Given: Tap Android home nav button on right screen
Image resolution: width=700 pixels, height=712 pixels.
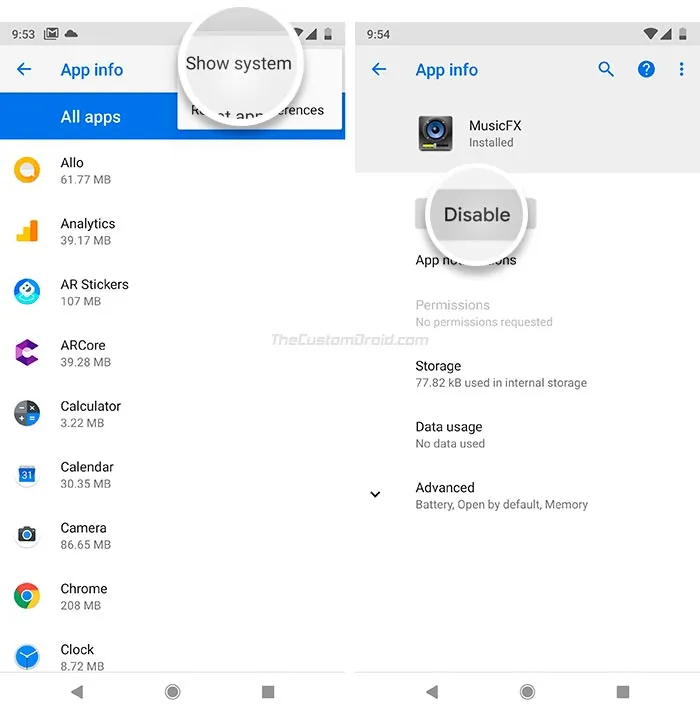Looking at the screenshot, I should 527,692.
